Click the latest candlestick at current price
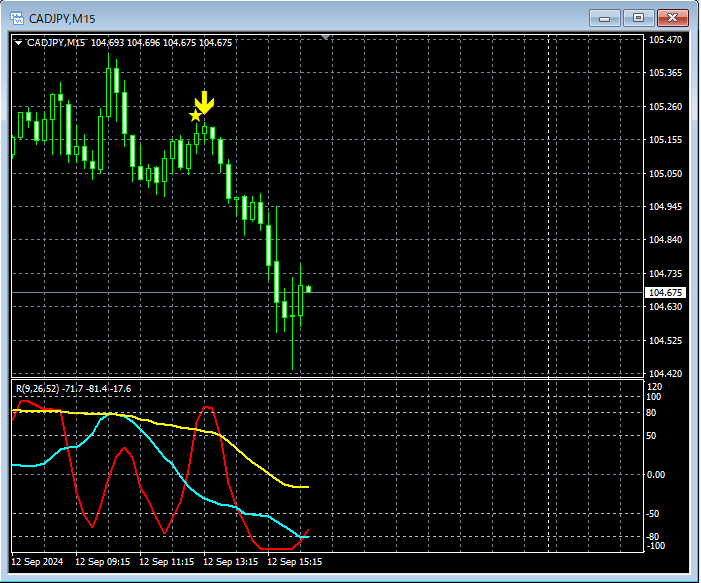The width and height of the screenshot is (701, 583). click(308, 289)
